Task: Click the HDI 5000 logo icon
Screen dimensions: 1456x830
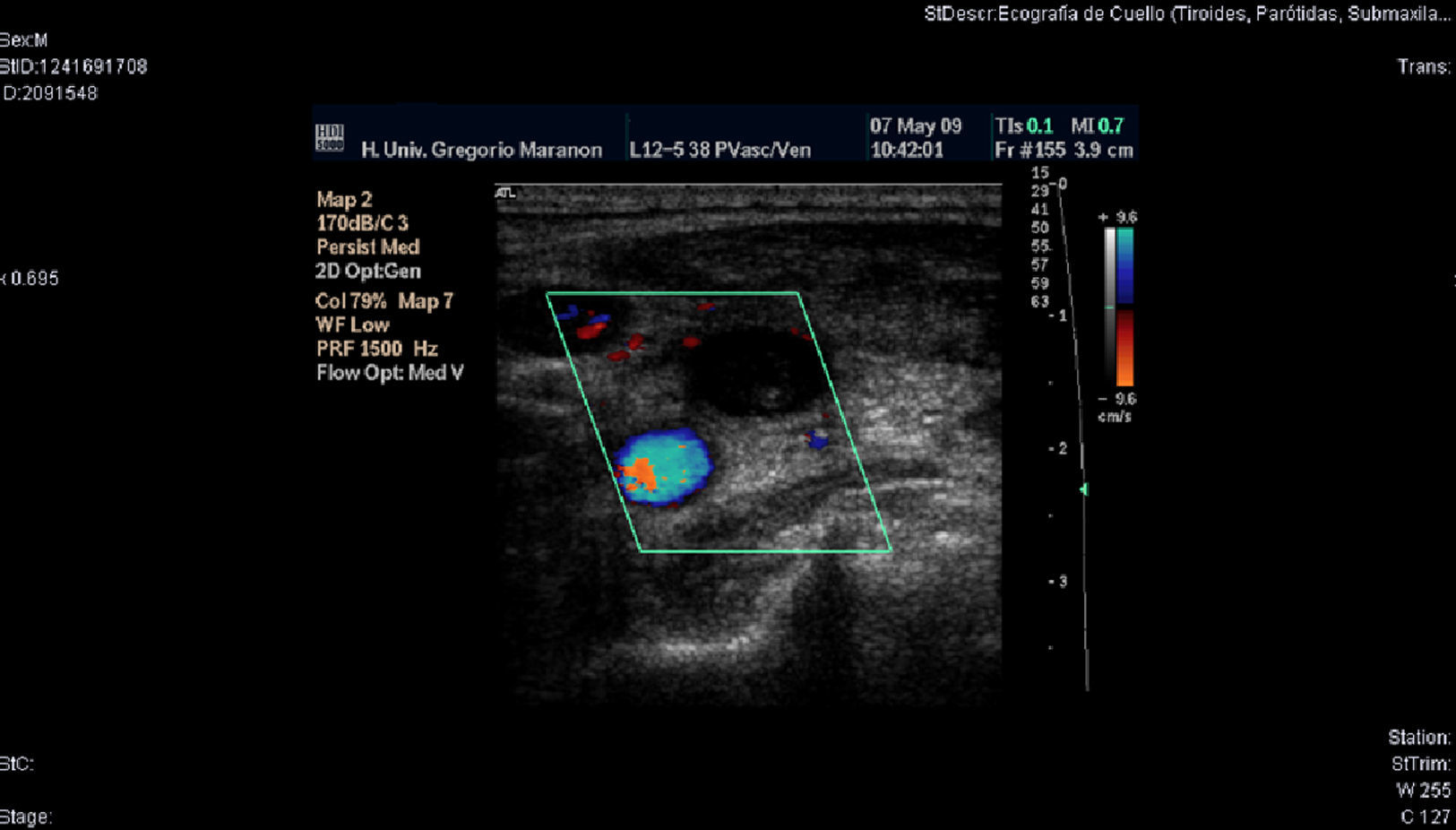Action: coord(330,137)
